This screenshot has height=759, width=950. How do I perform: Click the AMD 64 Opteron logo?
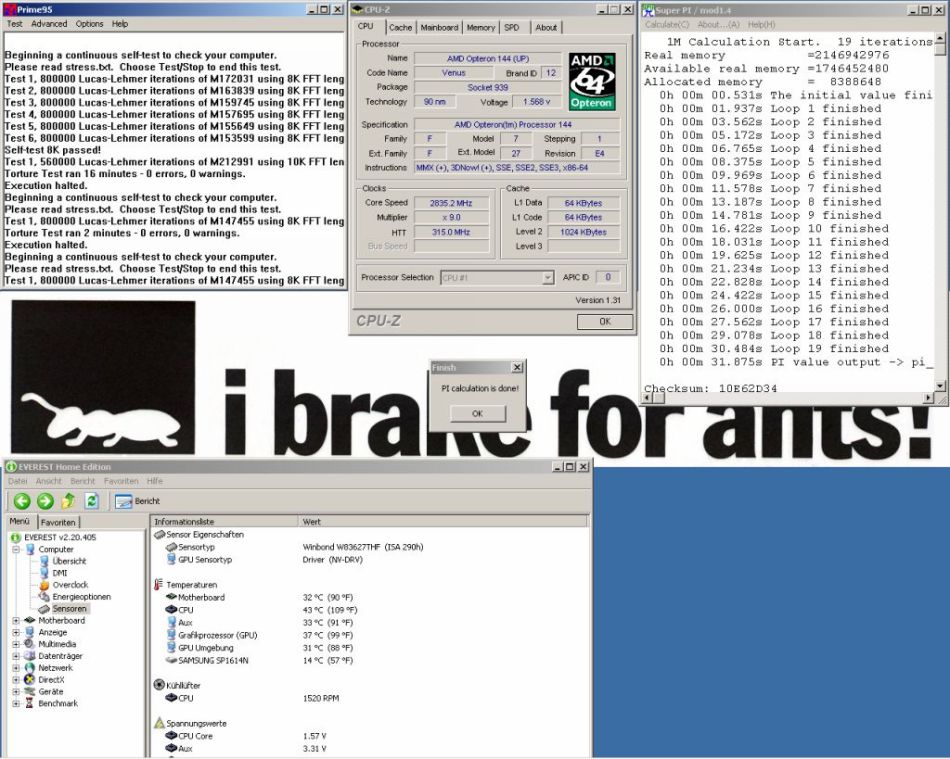592,81
